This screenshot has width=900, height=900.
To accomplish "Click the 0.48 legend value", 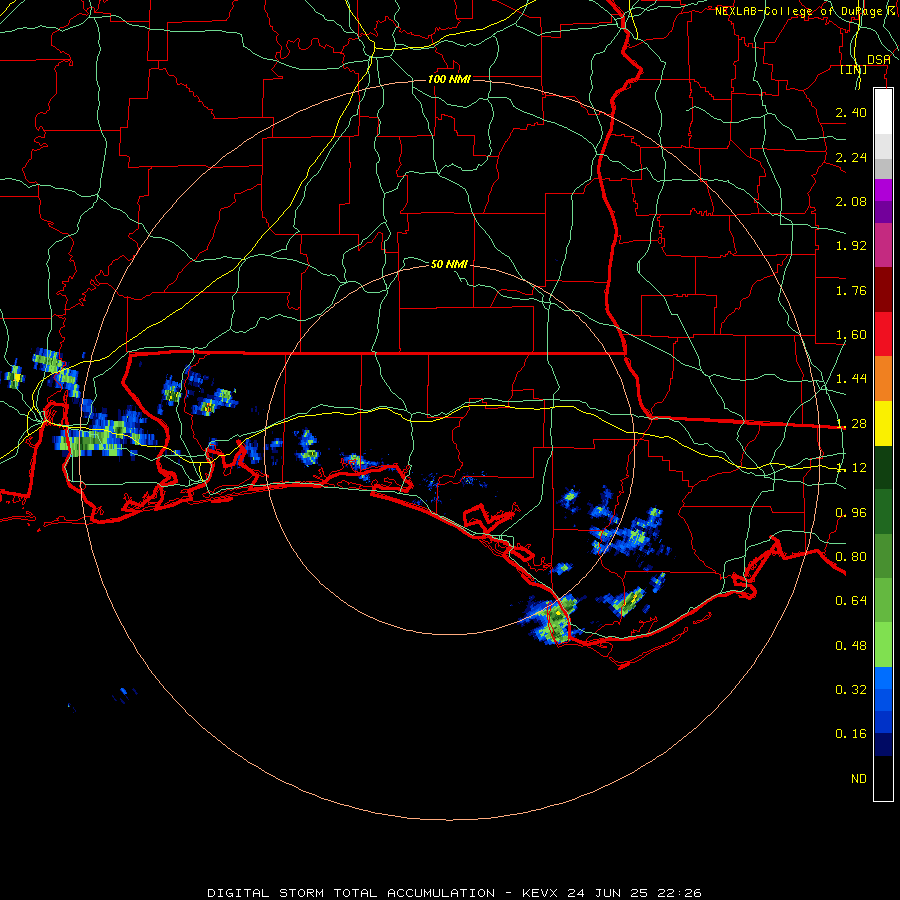I will point(851,646).
